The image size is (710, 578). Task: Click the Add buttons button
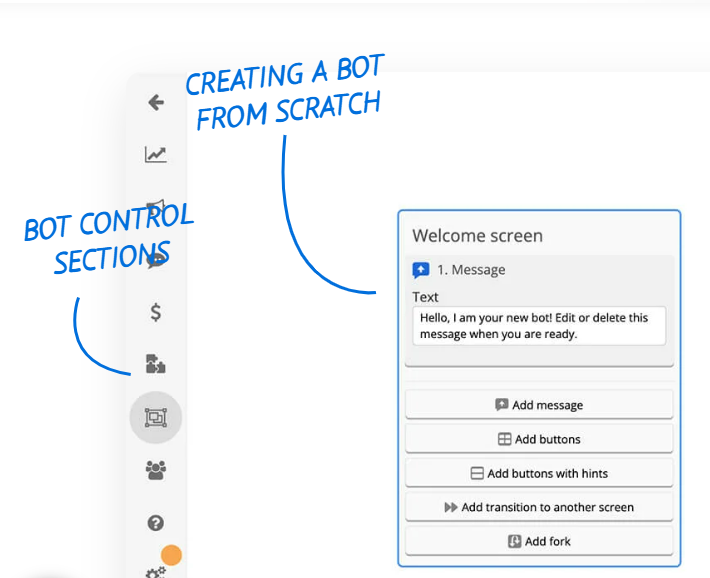tap(539, 439)
